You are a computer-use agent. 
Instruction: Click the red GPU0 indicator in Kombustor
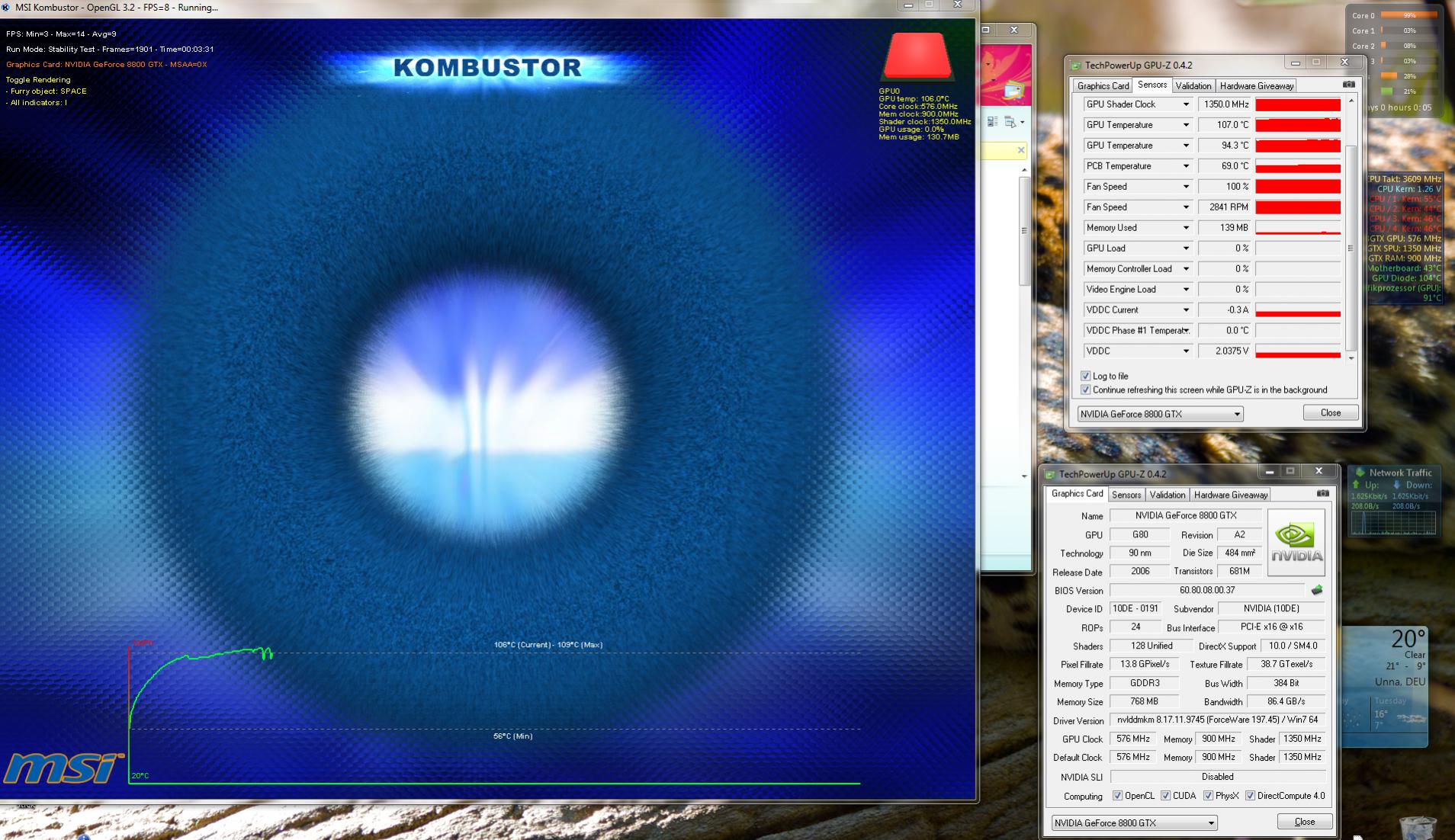(917, 56)
